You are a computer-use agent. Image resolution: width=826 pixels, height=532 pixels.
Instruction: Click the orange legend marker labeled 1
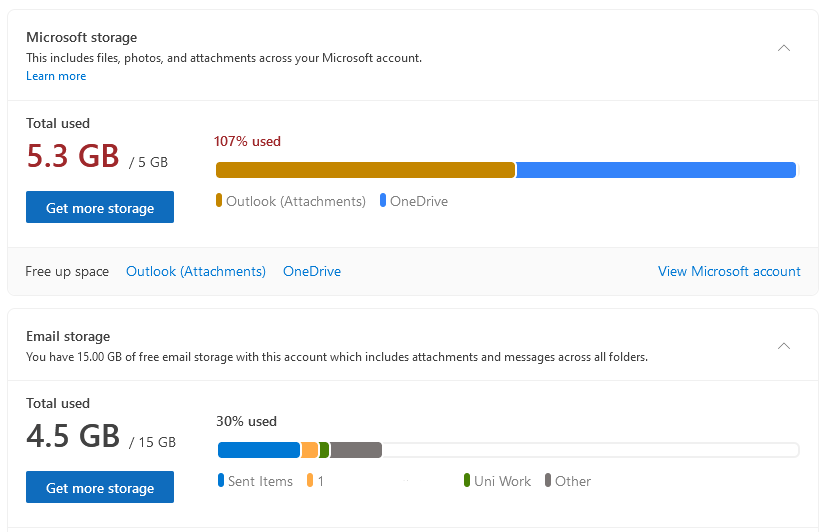tap(311, 481)
